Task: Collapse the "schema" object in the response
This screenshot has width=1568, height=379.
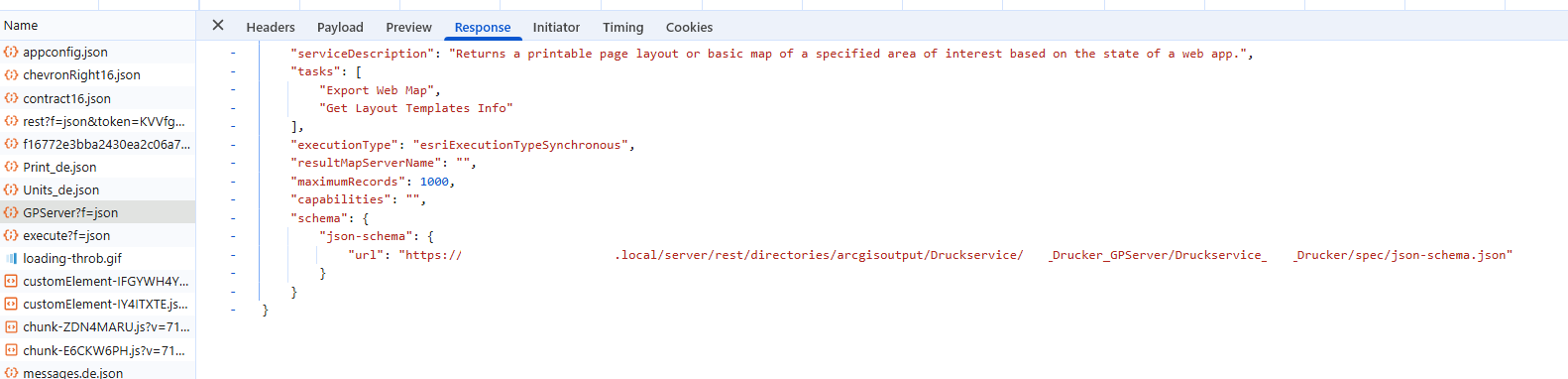Action: coord(233,218)
